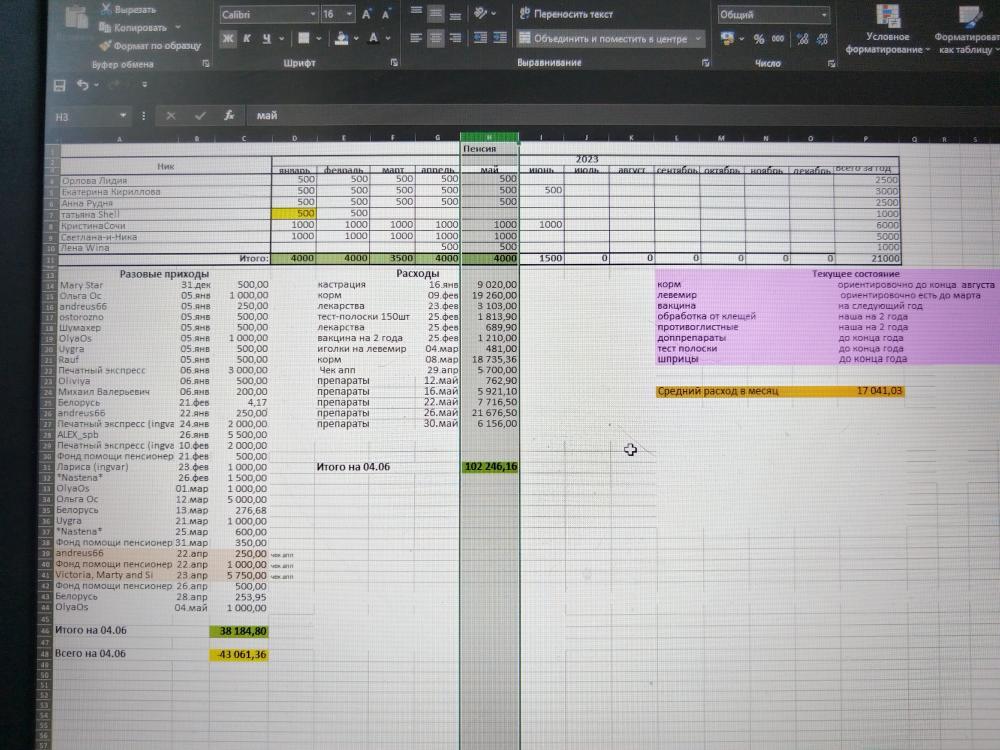Apply thousands separator (000) format

(777, 39)
